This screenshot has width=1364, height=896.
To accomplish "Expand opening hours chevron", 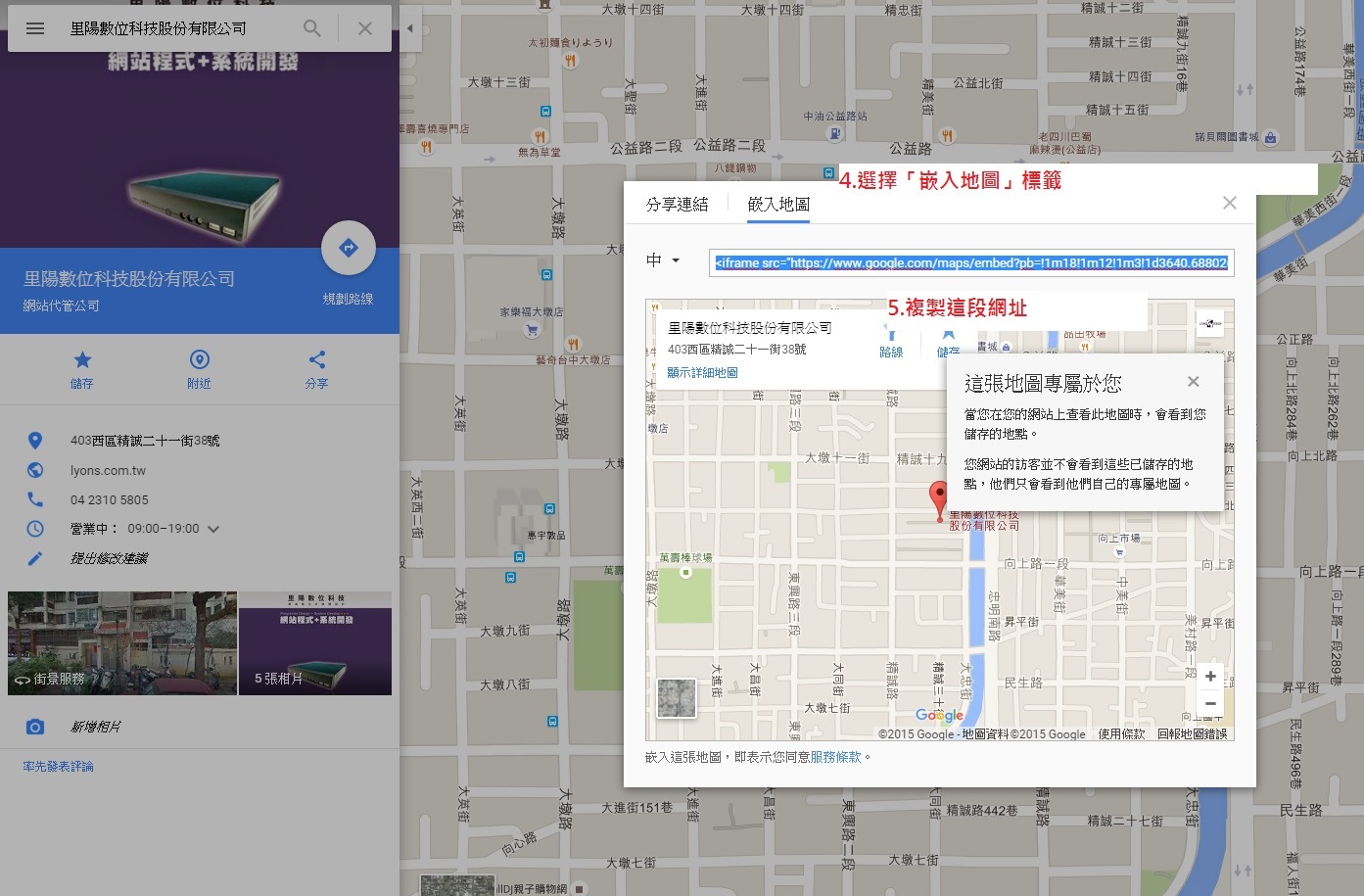I will [213, 529].
